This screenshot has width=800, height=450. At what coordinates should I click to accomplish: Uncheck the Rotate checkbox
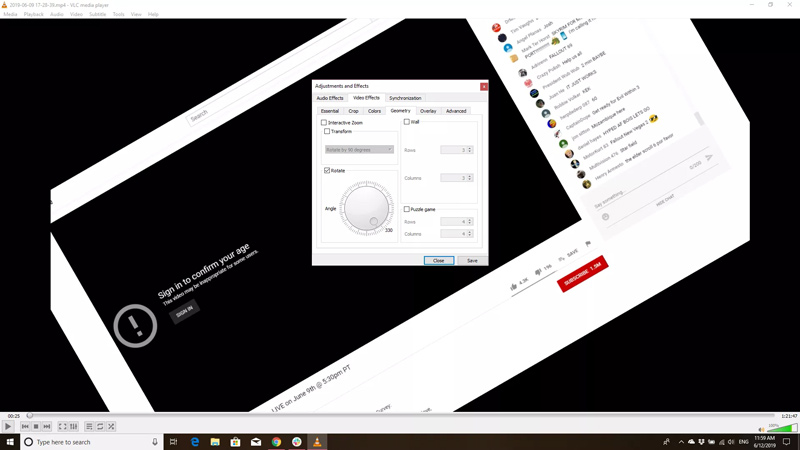[x=327, y=171]
